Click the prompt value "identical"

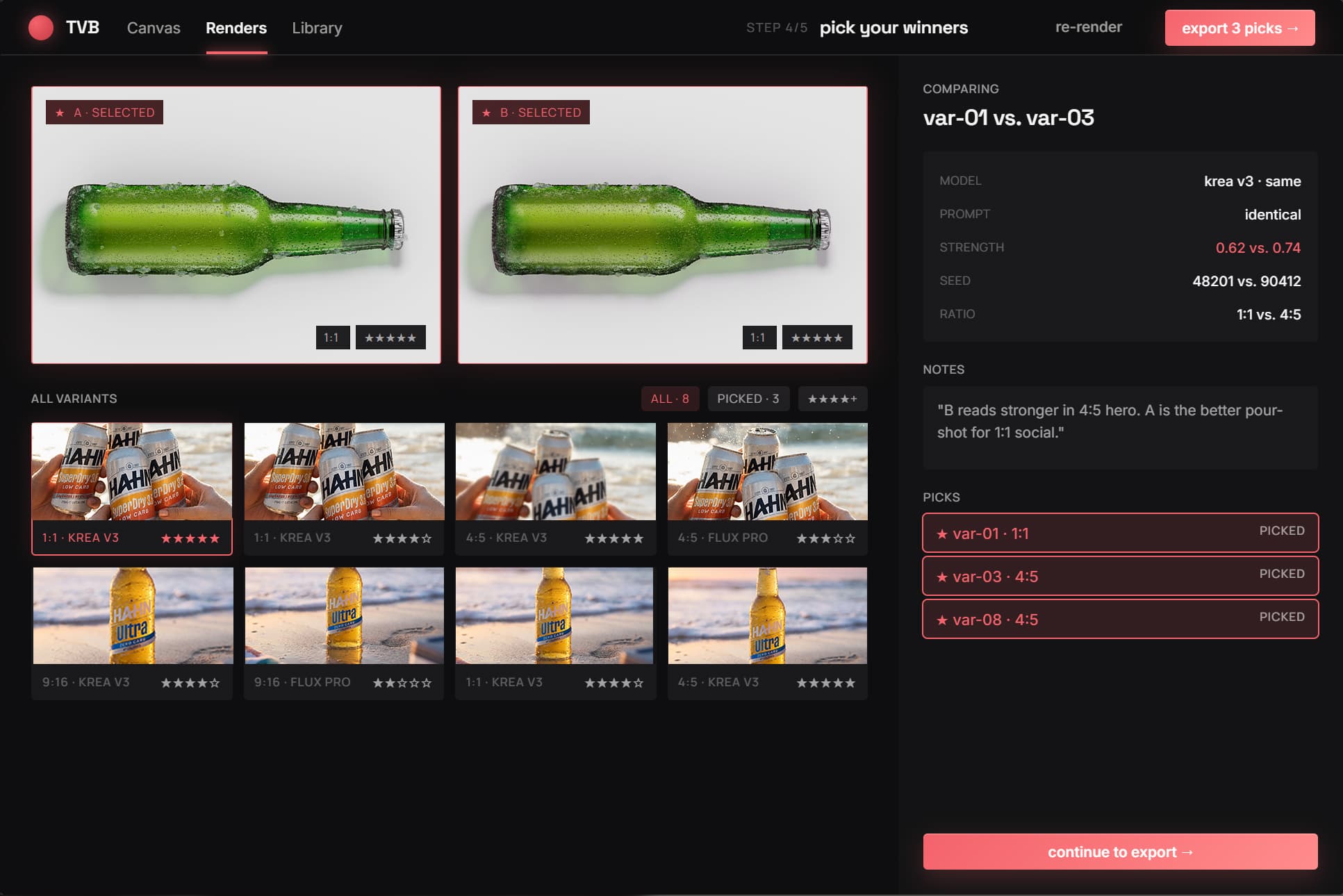click(x=1273, y=215)
